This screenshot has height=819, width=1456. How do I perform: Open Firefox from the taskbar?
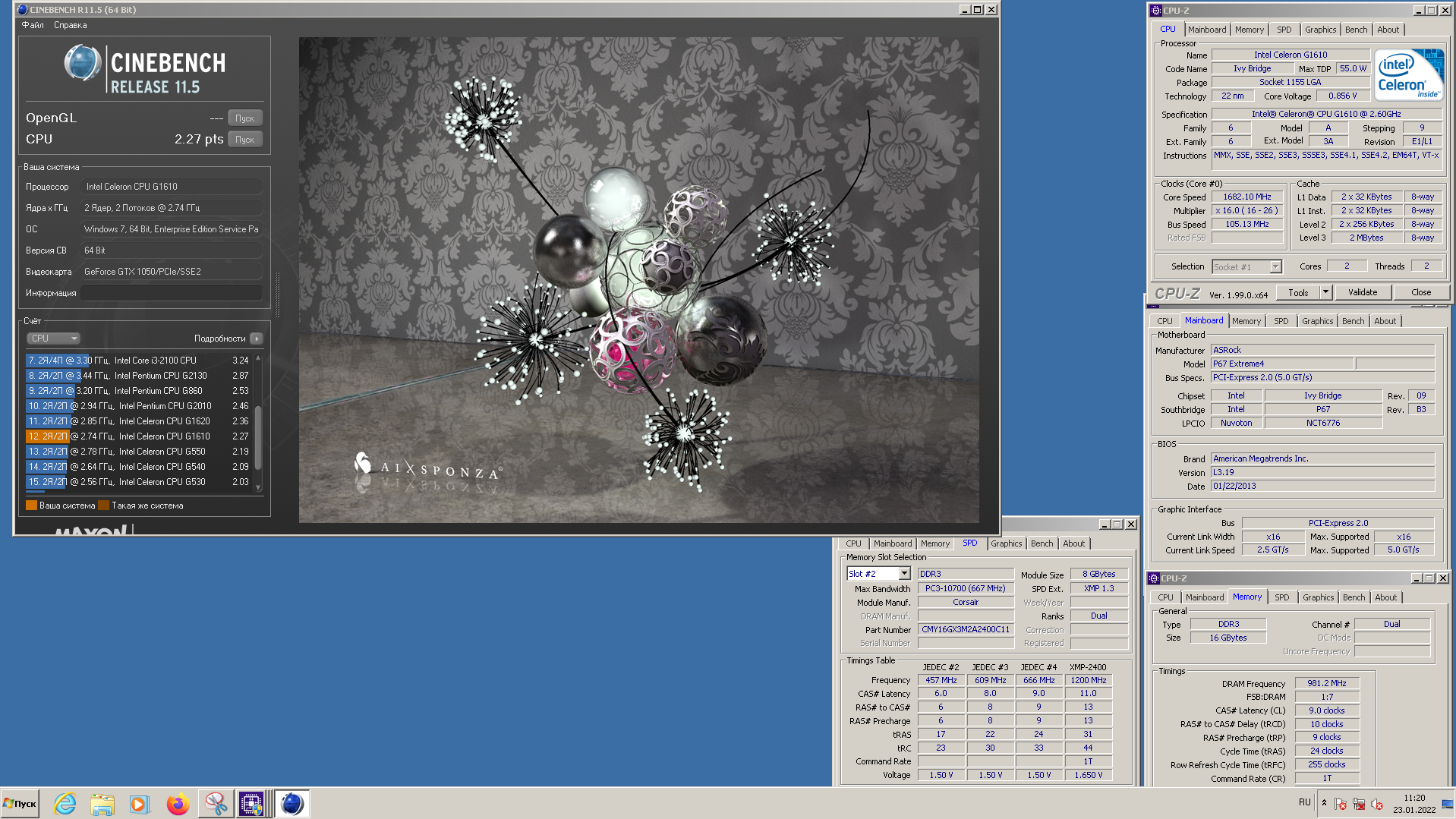tap(178, 804)
